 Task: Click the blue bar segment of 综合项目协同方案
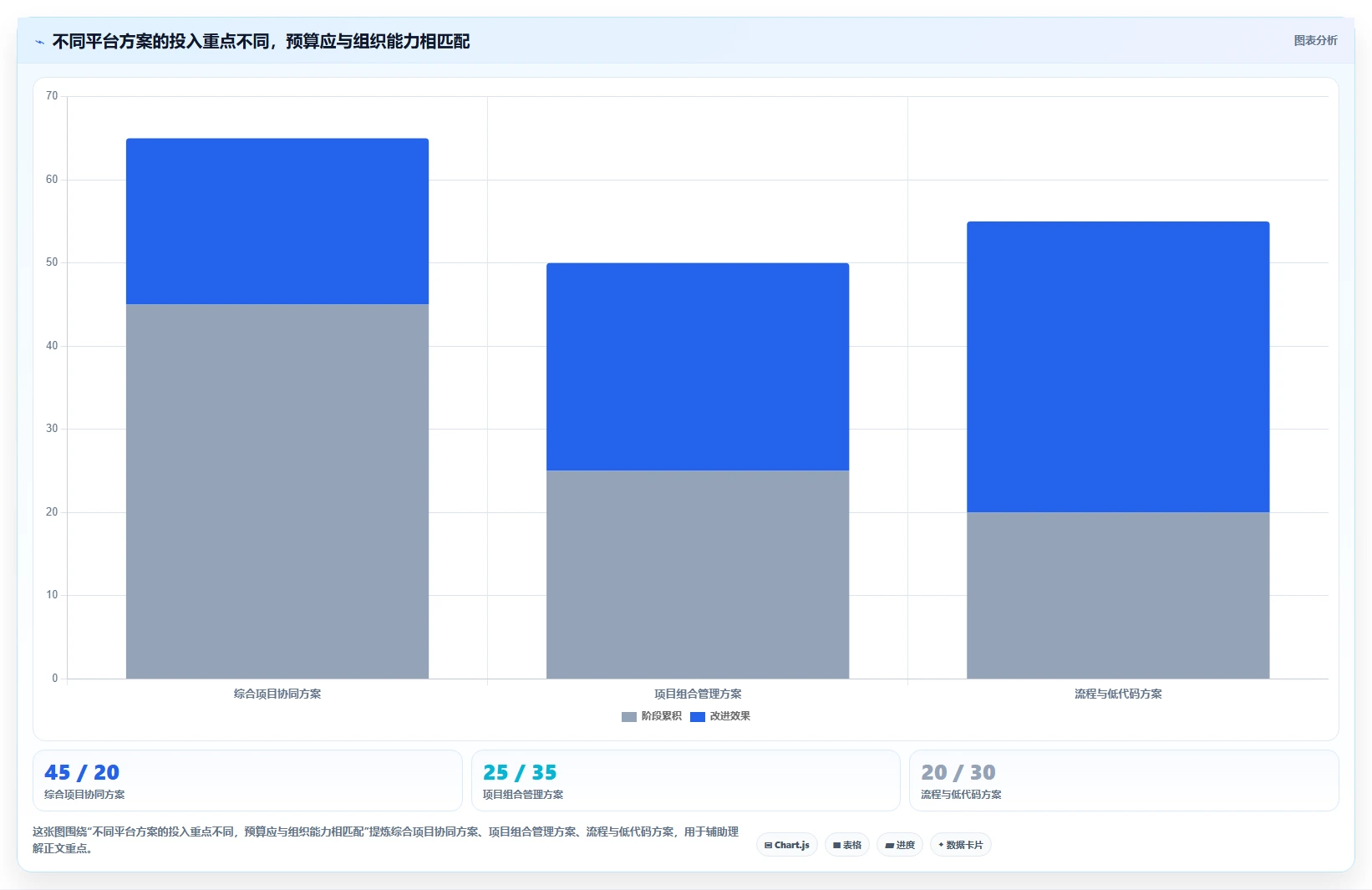point(277,221)
